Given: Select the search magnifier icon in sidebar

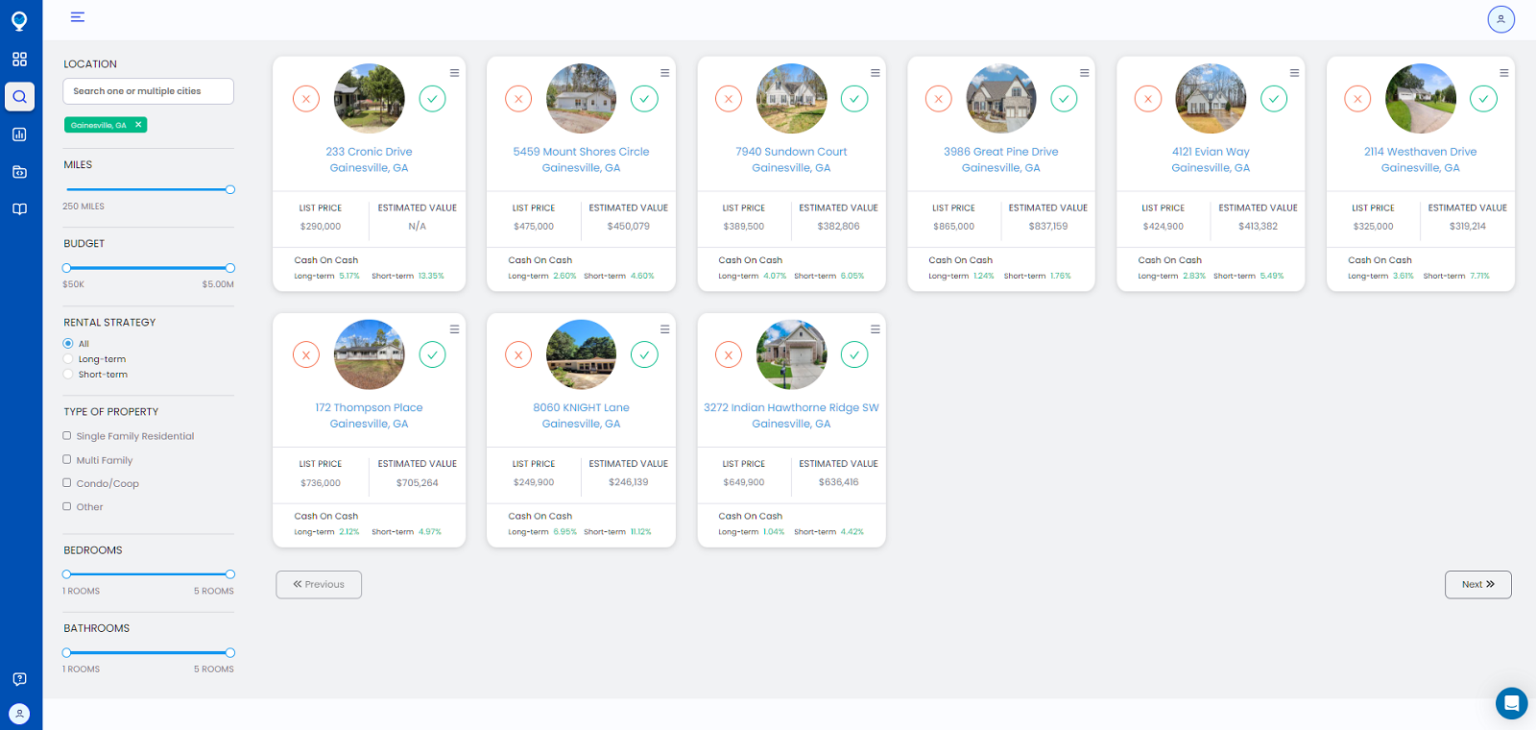Looking at the screenshot, I should tap(19, 96).
